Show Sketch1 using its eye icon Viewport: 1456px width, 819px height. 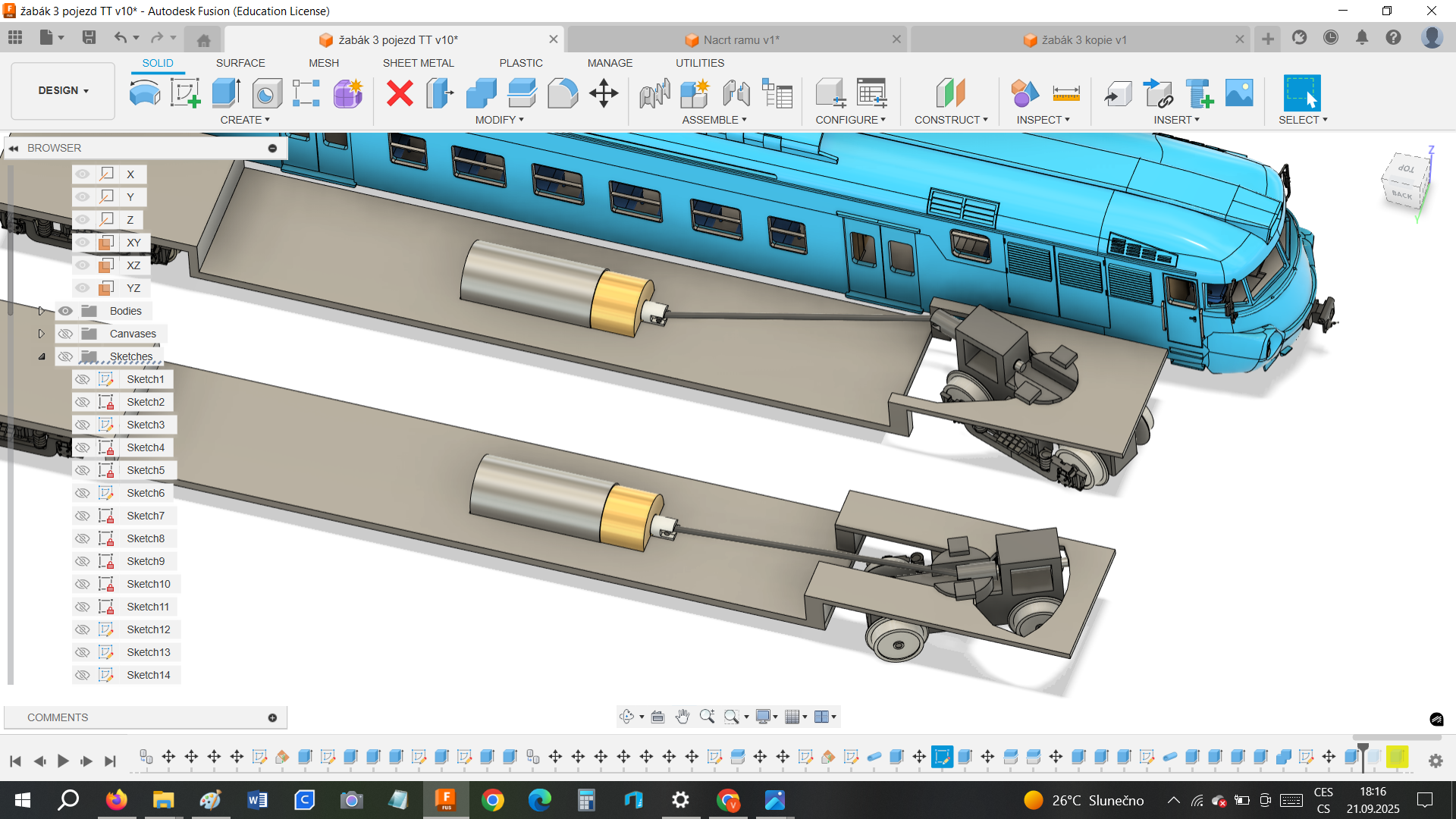(x=83, y=379)
